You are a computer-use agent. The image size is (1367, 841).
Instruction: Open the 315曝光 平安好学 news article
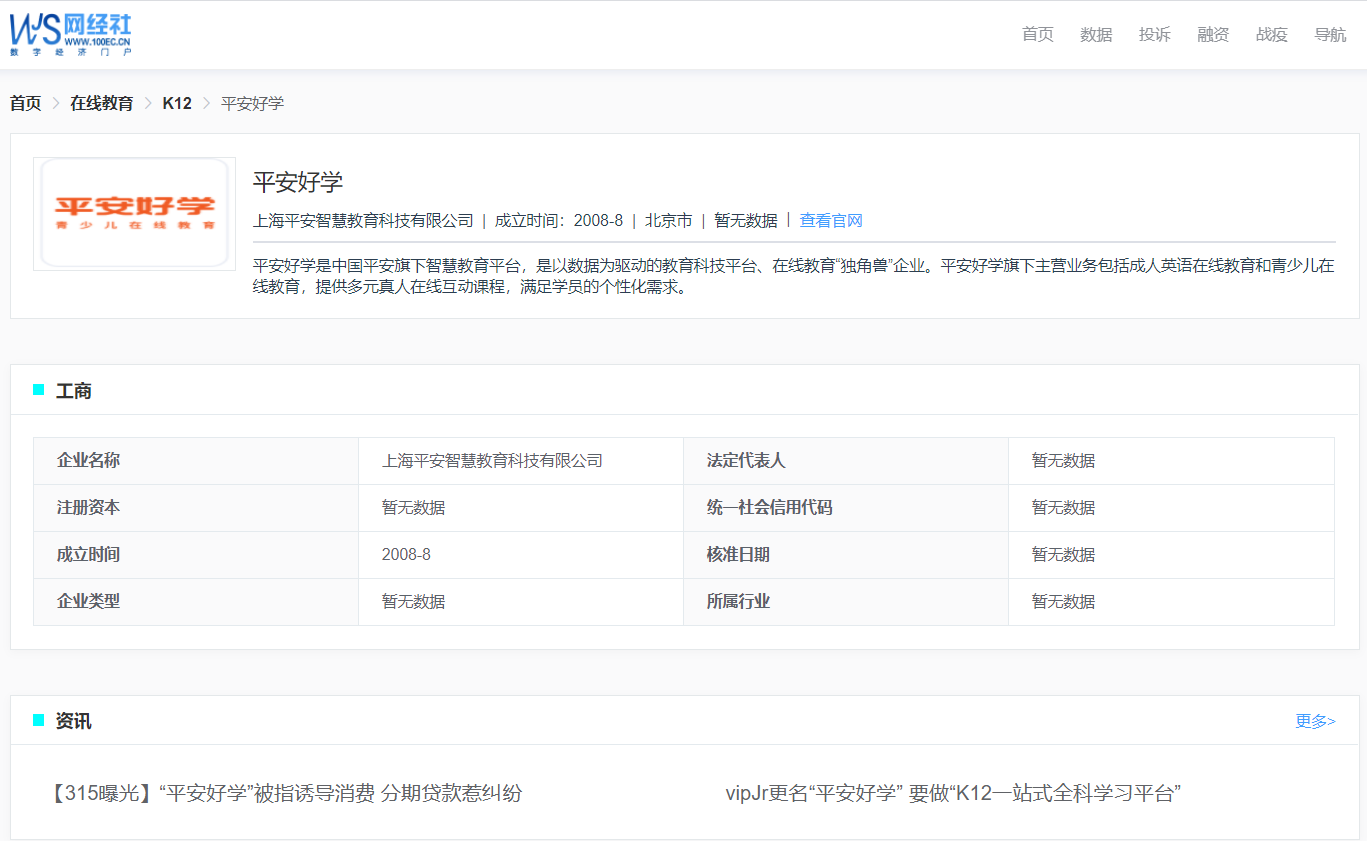285,794
